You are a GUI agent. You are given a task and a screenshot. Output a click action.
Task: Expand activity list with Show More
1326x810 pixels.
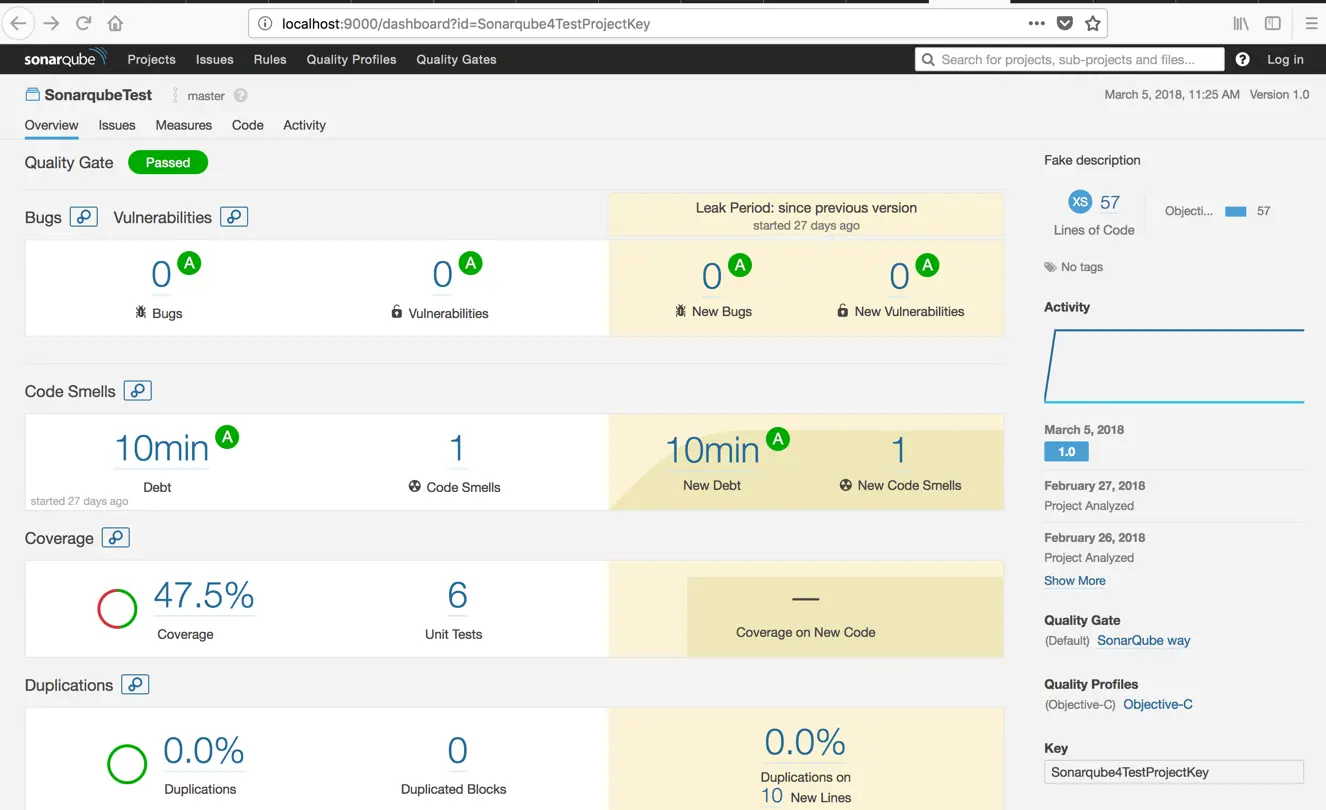click(x=1075, y=581)
